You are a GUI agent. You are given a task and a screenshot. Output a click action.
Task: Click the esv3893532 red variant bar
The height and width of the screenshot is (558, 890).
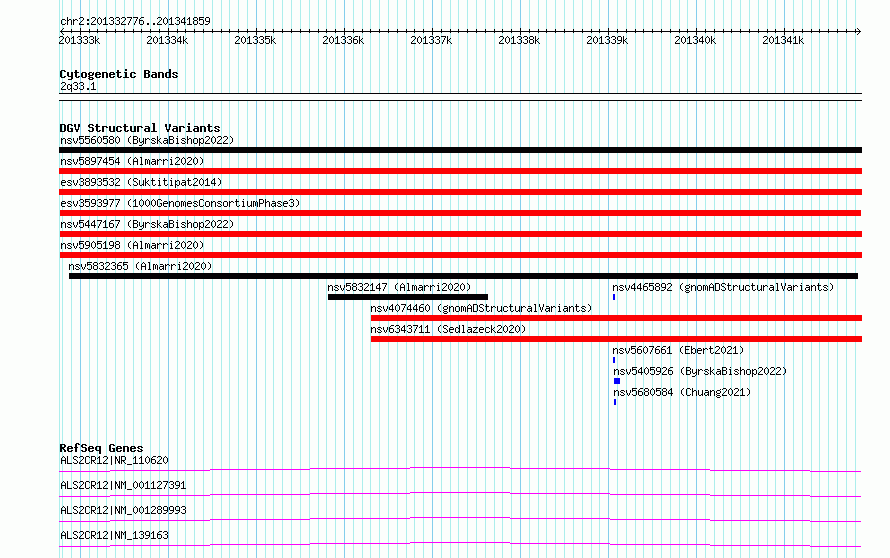[460, 192]
